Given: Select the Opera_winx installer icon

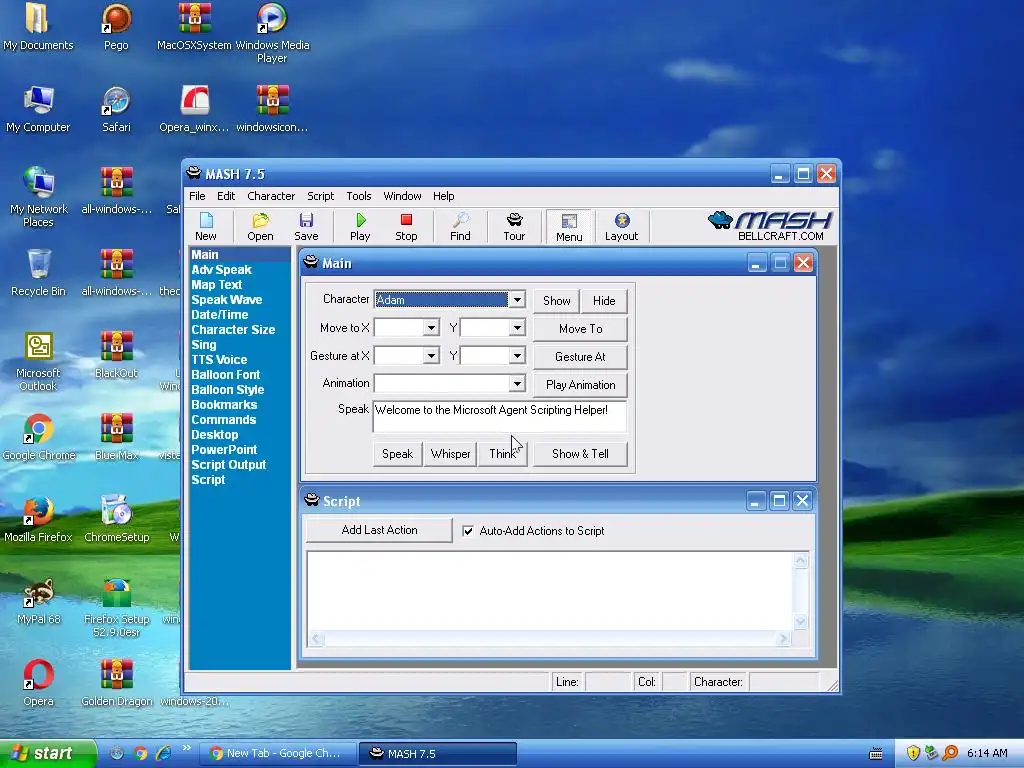Looking at the screenshot, I should [194, 110].
